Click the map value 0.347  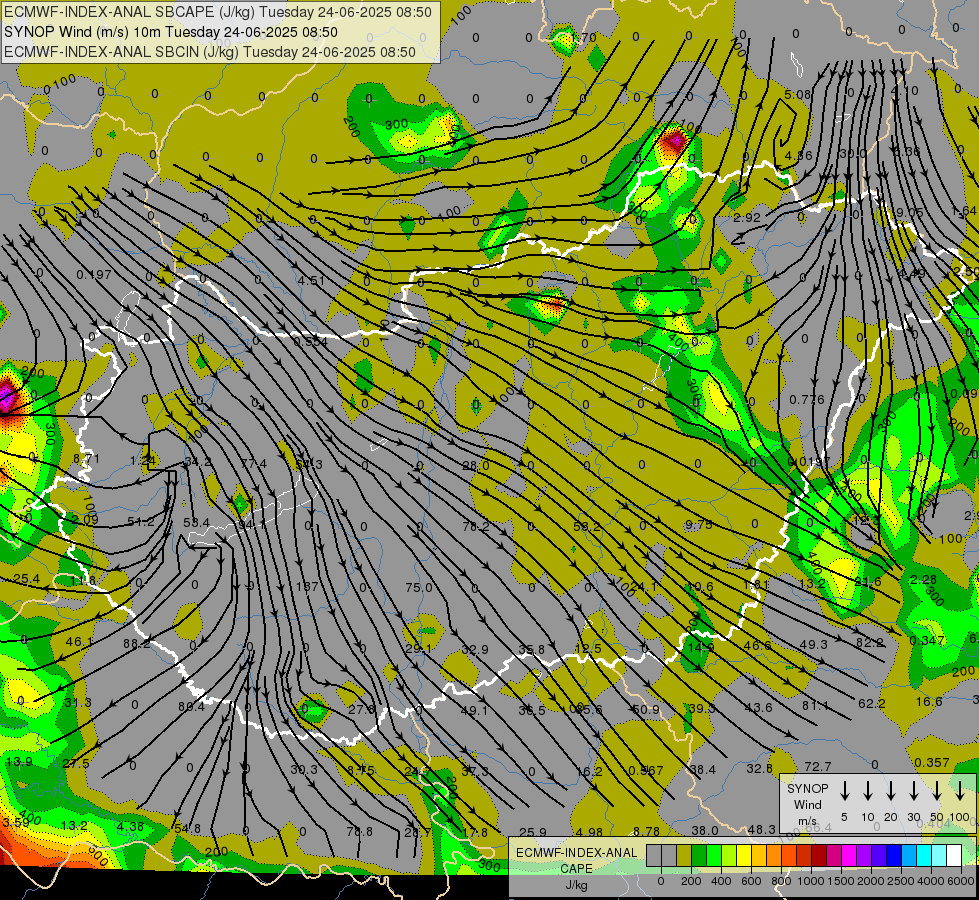click(x=927, y=641)
